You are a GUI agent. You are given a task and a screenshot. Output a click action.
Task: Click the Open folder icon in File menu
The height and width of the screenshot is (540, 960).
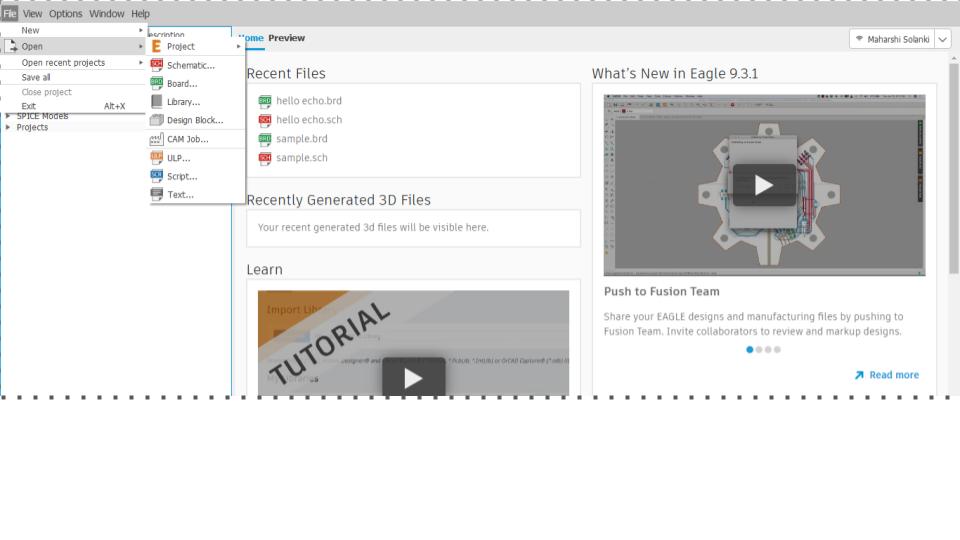pyautogui.click(x=11, y=46)
